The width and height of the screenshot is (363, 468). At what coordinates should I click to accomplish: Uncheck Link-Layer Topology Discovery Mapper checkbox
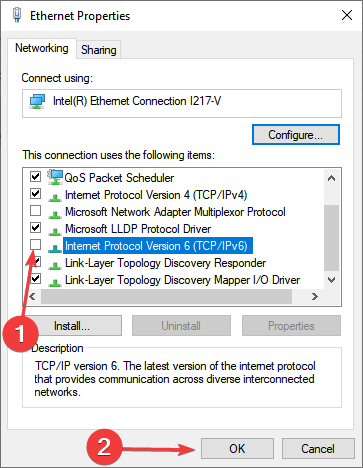35,278
